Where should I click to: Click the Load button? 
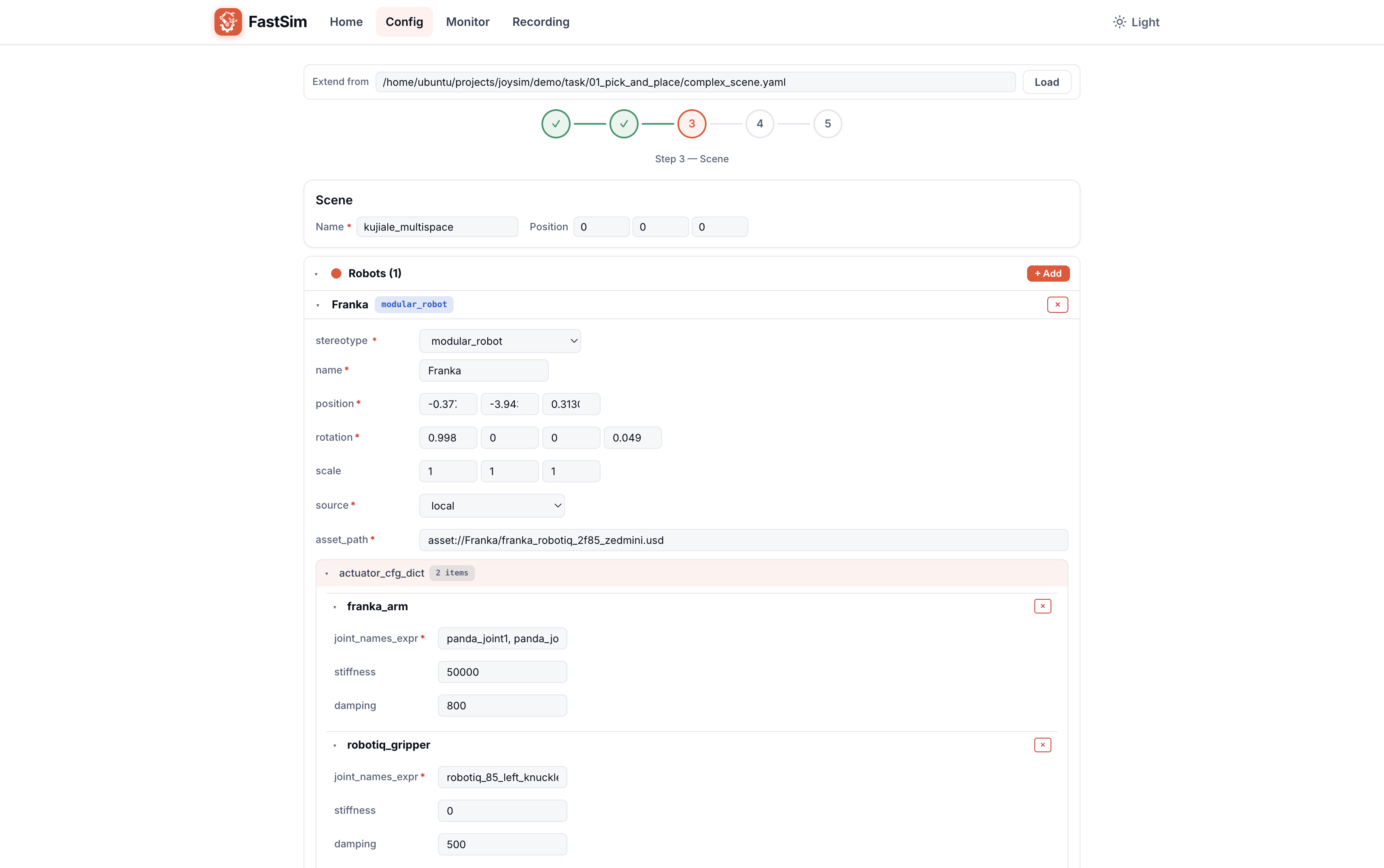[1046, 82]
